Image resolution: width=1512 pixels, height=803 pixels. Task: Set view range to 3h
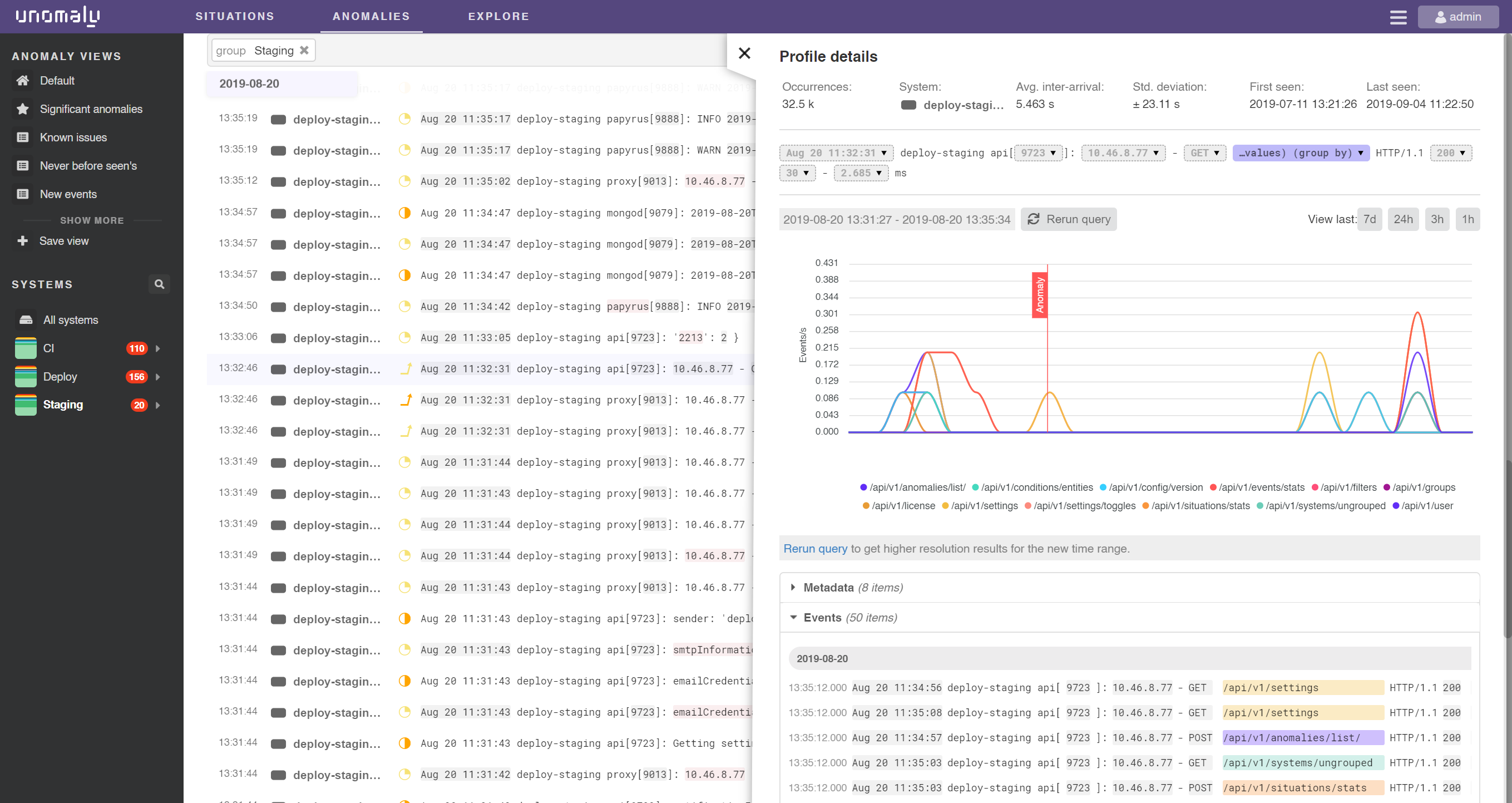1437,219
